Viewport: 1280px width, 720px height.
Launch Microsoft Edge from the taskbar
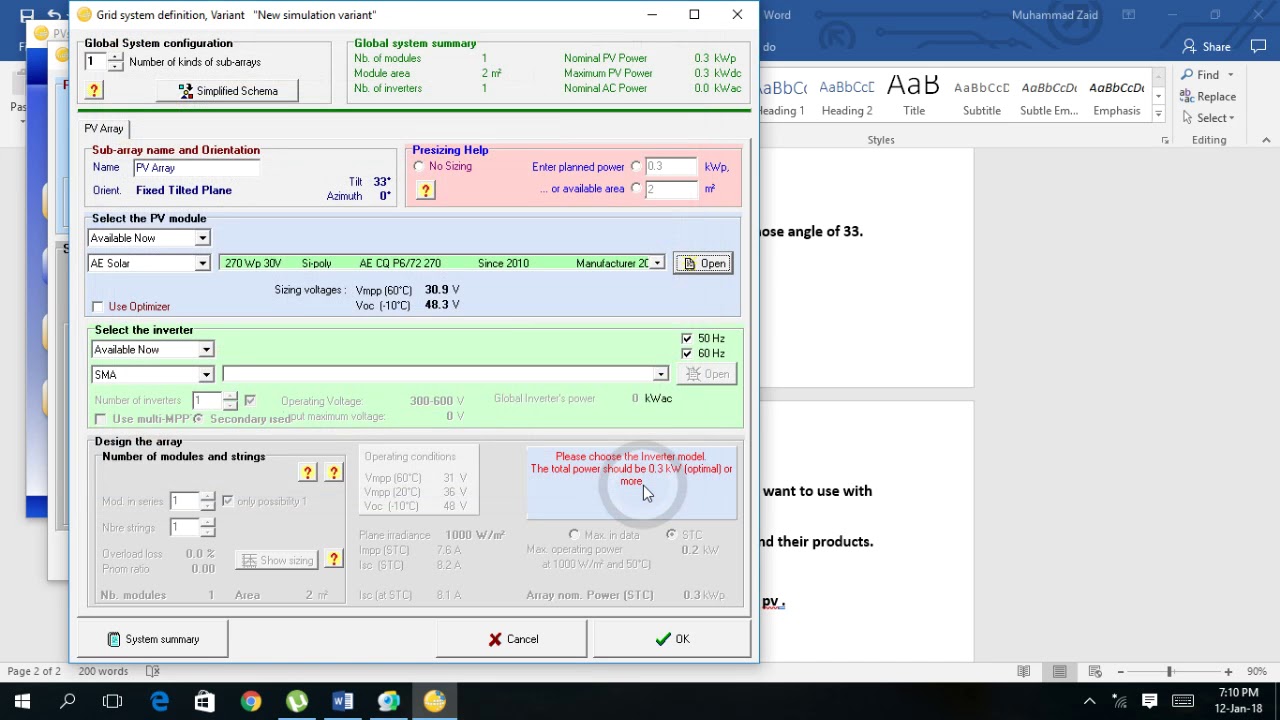click(160, 701)
